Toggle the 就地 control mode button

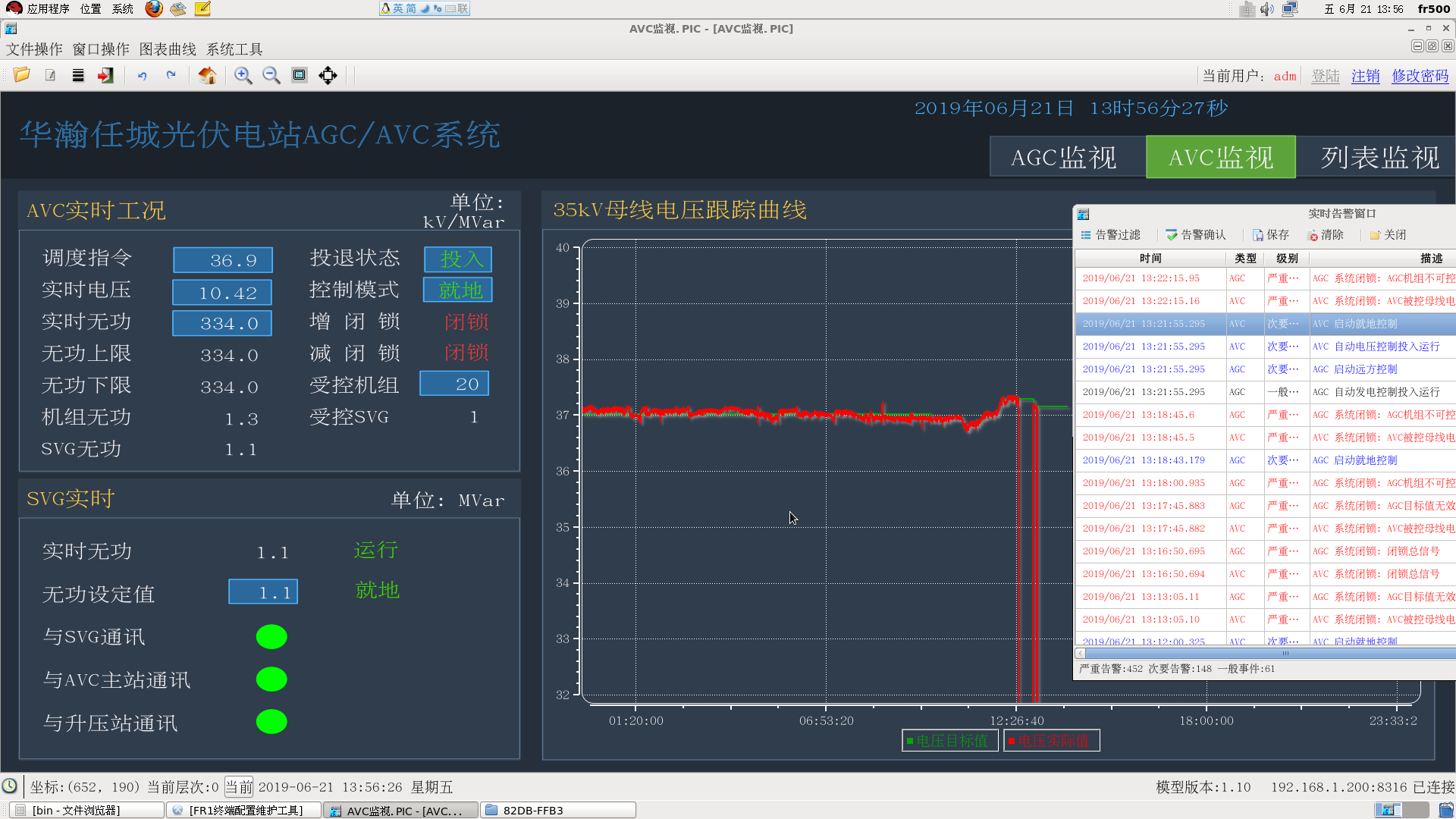[x=458, y=290]
